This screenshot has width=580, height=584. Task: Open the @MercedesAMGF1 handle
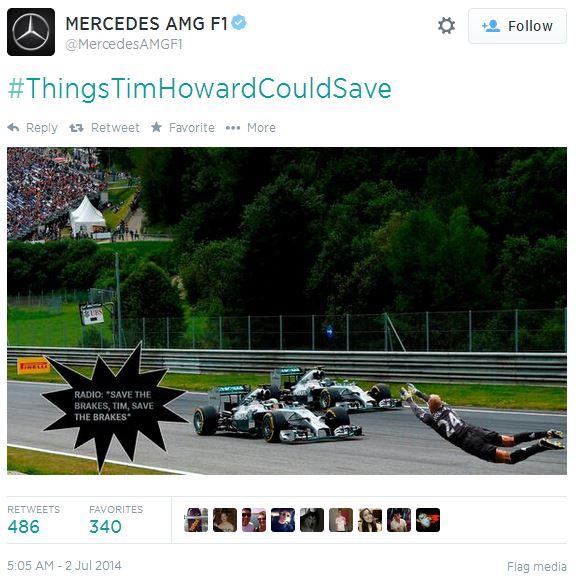coord(124,44)
